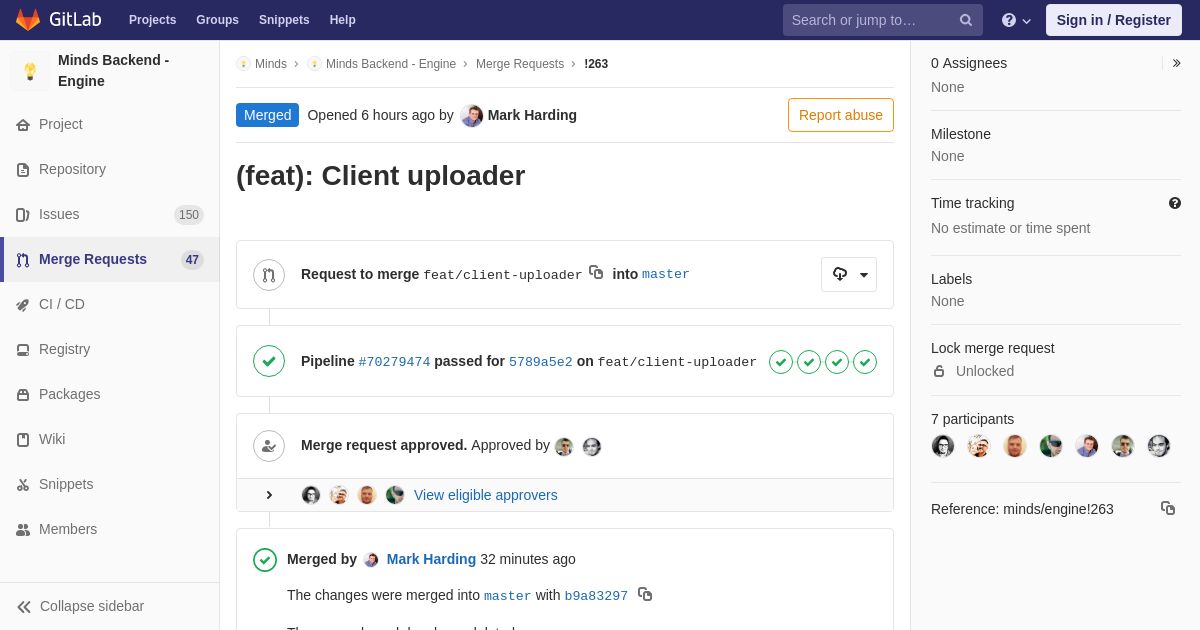Click Mark Harding author name in header
1200x630 pixels.
(x=532, y=115)
